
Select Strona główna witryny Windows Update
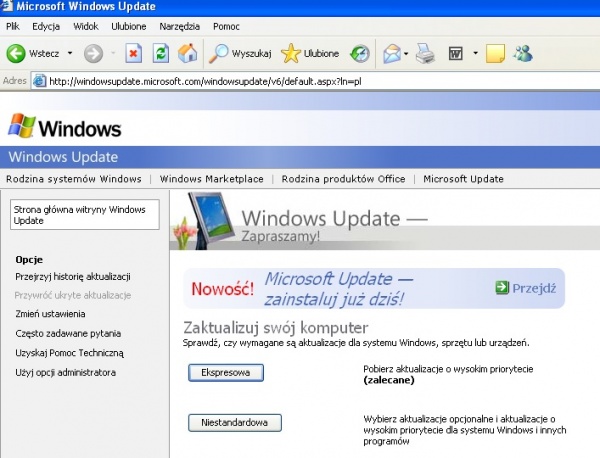(85, 215)
